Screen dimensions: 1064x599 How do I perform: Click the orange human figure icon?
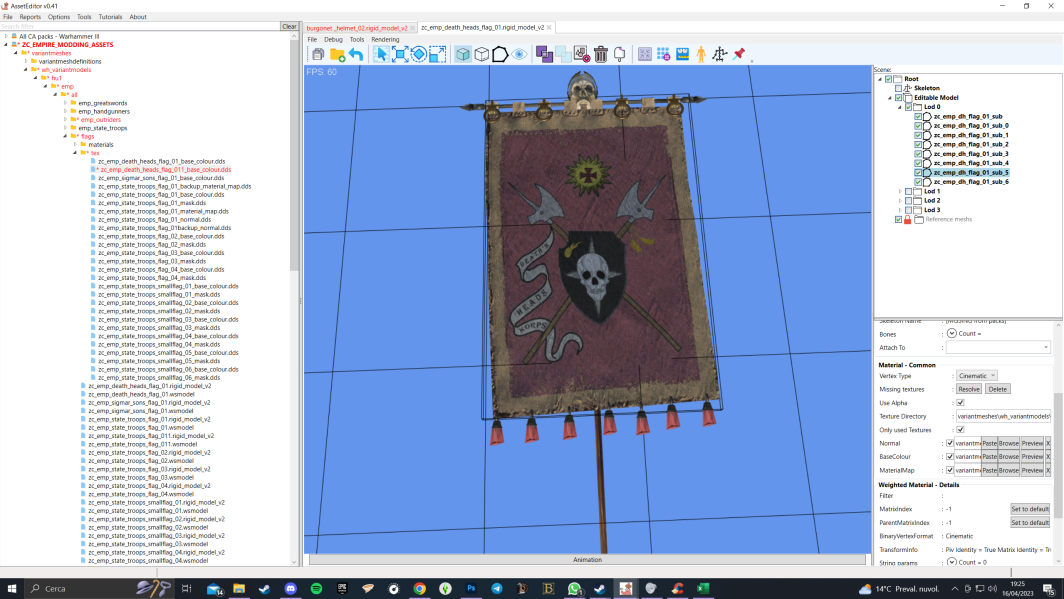701,54
